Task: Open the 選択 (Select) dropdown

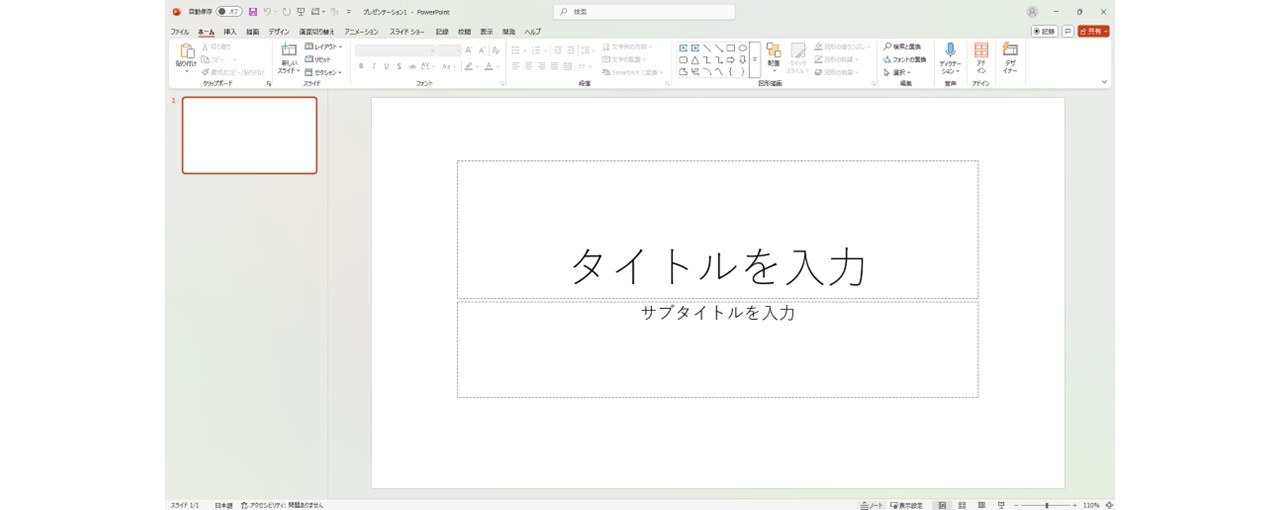Action: [x=896, y=73]
